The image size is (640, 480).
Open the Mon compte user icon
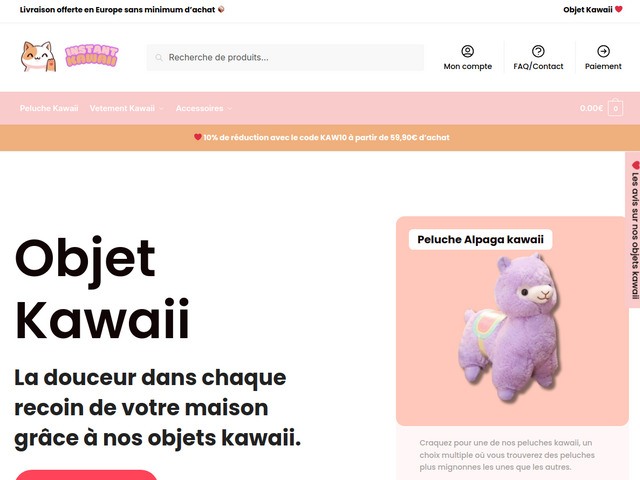click(467, 51)
